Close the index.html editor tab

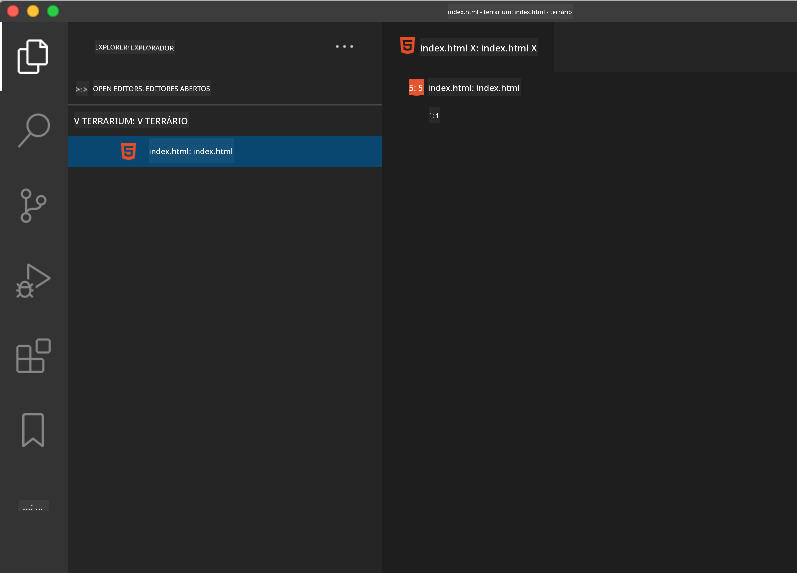534,48
